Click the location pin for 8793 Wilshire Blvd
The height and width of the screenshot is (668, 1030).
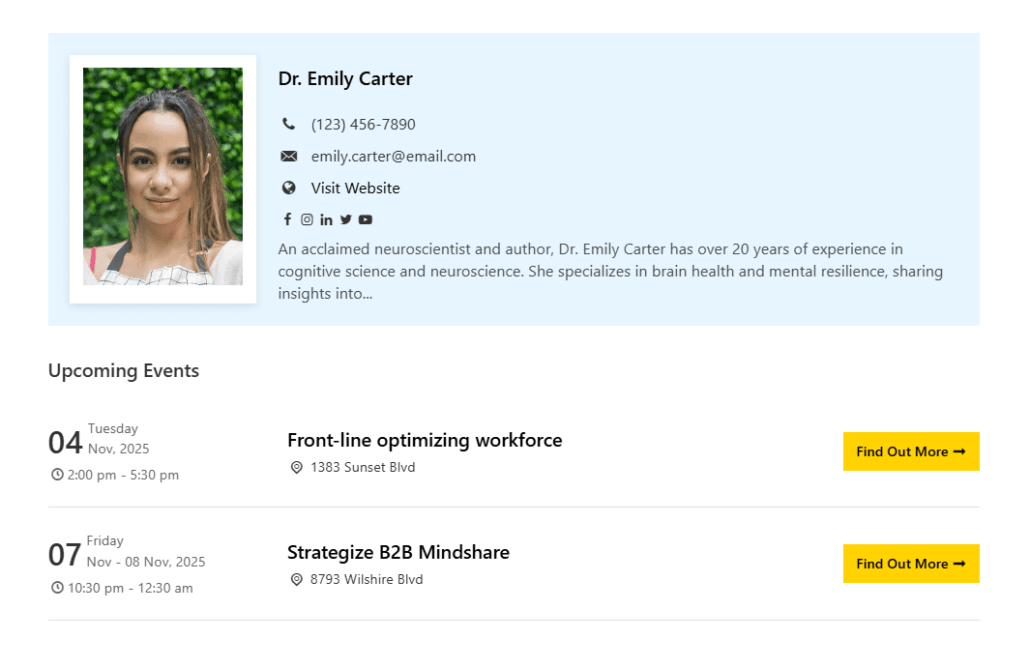pos(296,579)
